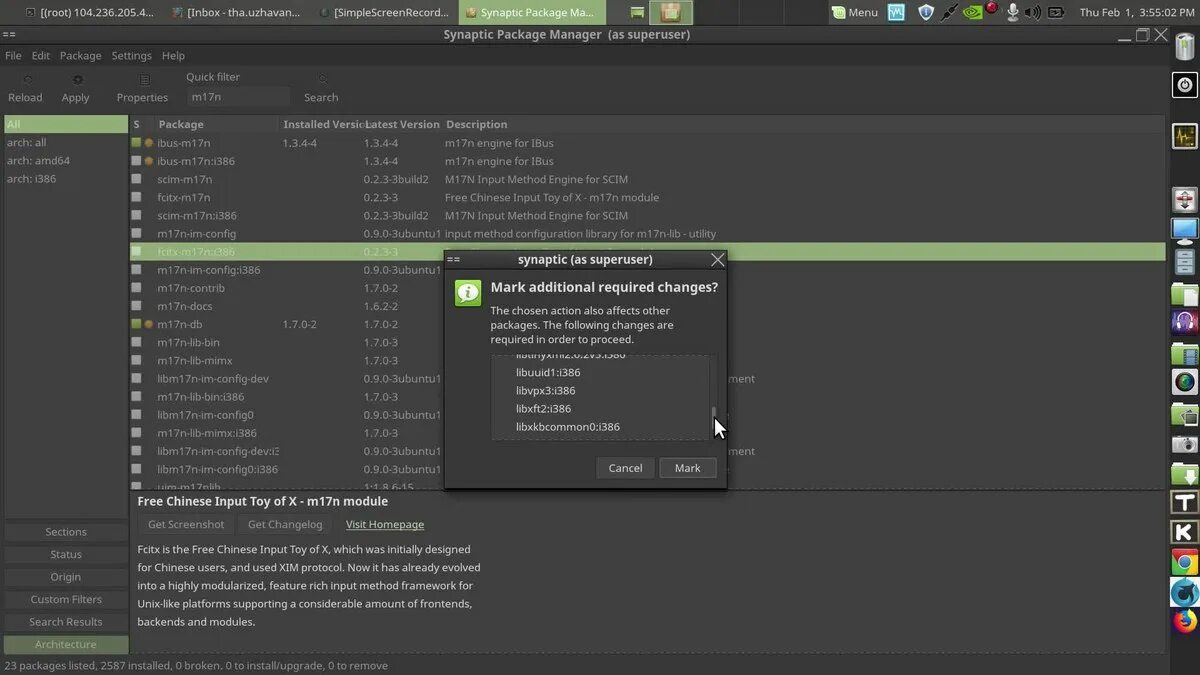Screen dimensions: 1200x675
Task: Toggle status box for ibus-m17n
Action: 136,143
